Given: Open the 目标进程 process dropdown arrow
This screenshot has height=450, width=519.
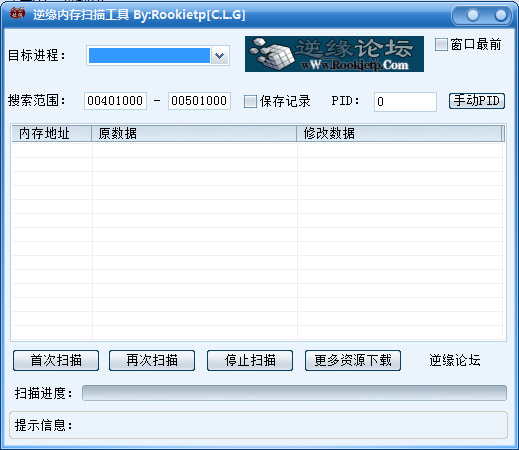Looking at the screenshot, I should click(220, 55).
